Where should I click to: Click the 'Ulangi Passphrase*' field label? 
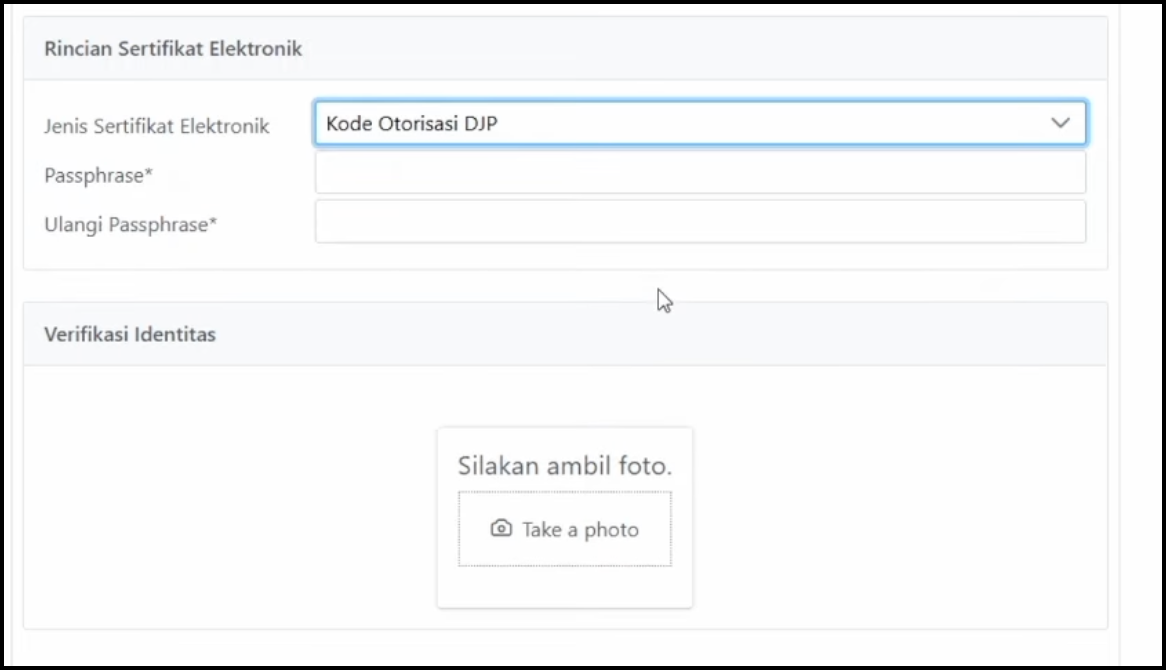coord(130,224)
